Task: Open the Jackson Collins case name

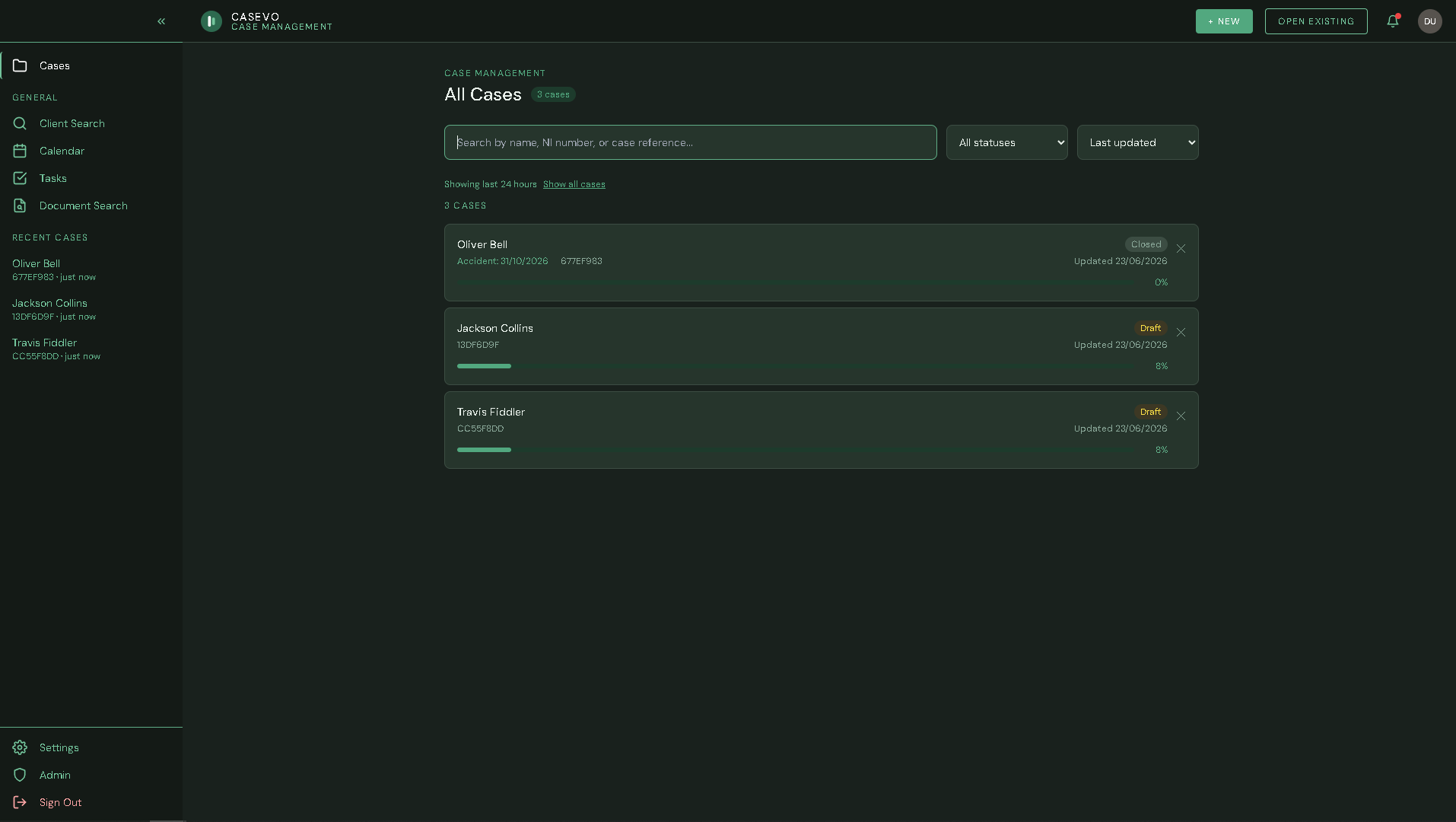Action: tap(495, 328)
